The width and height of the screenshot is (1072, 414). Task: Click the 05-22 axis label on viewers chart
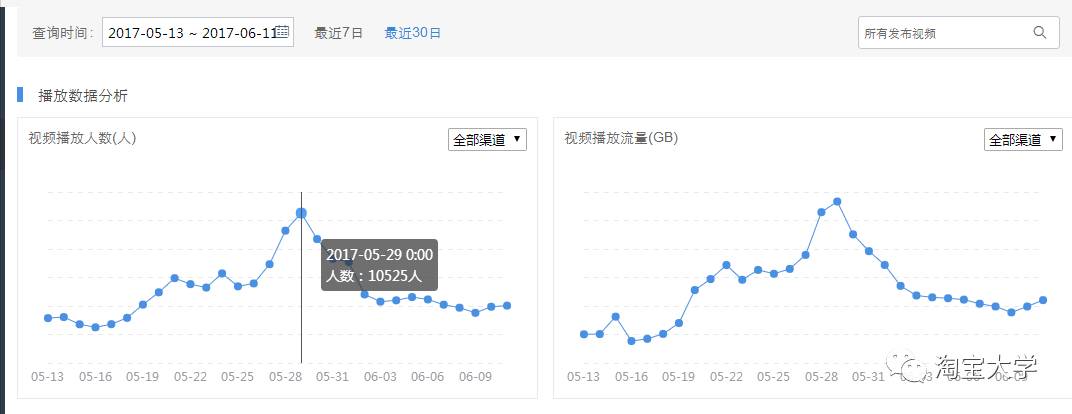point(190,376)
